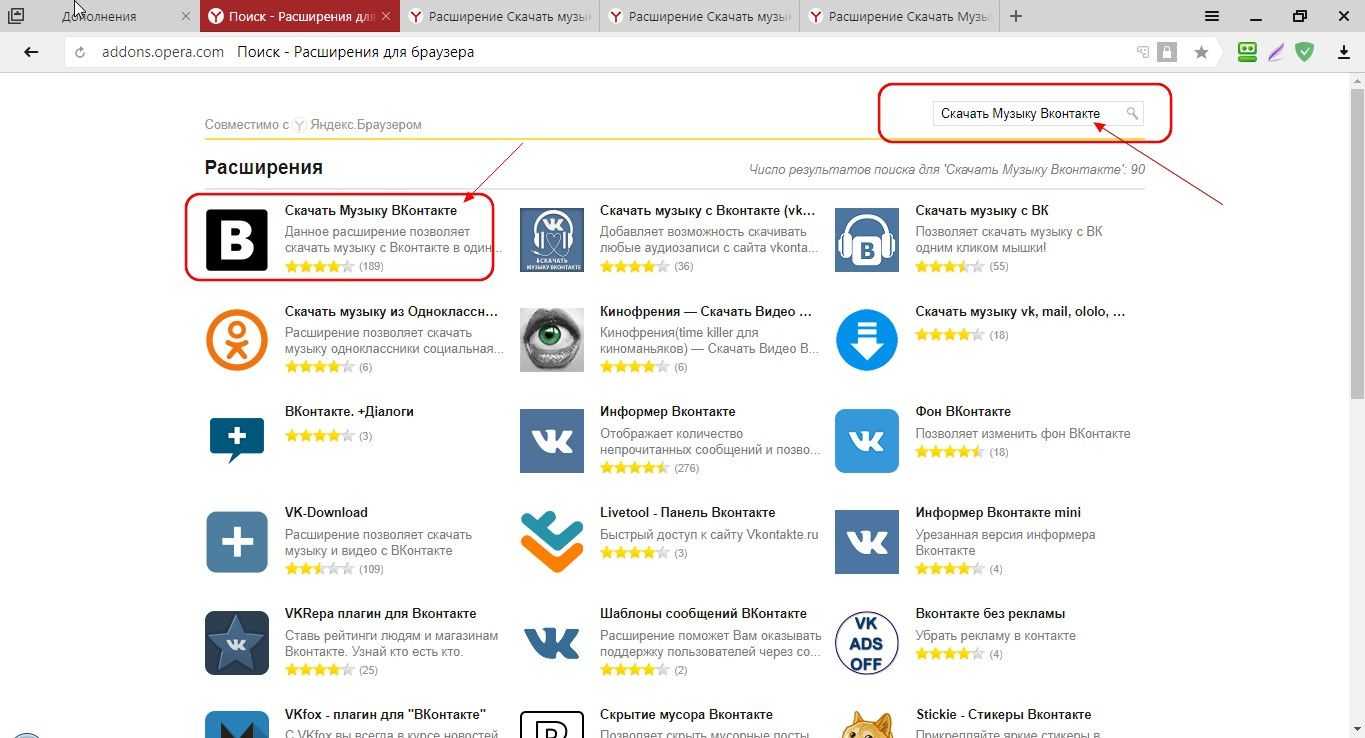Viewport: 1365px width, 738px height.
Task: Open Скачать музыку с ВК link
Action: [x=982, y=210]
